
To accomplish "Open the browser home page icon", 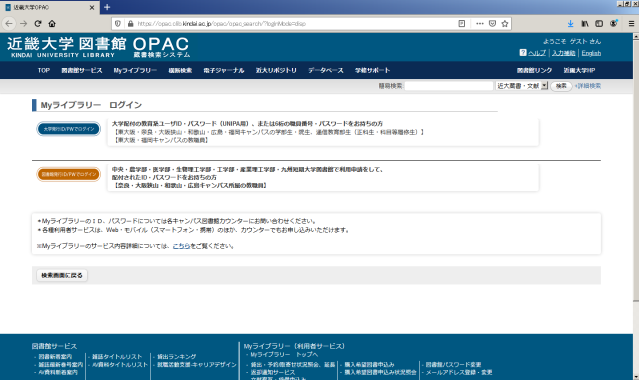I will 52,24.
